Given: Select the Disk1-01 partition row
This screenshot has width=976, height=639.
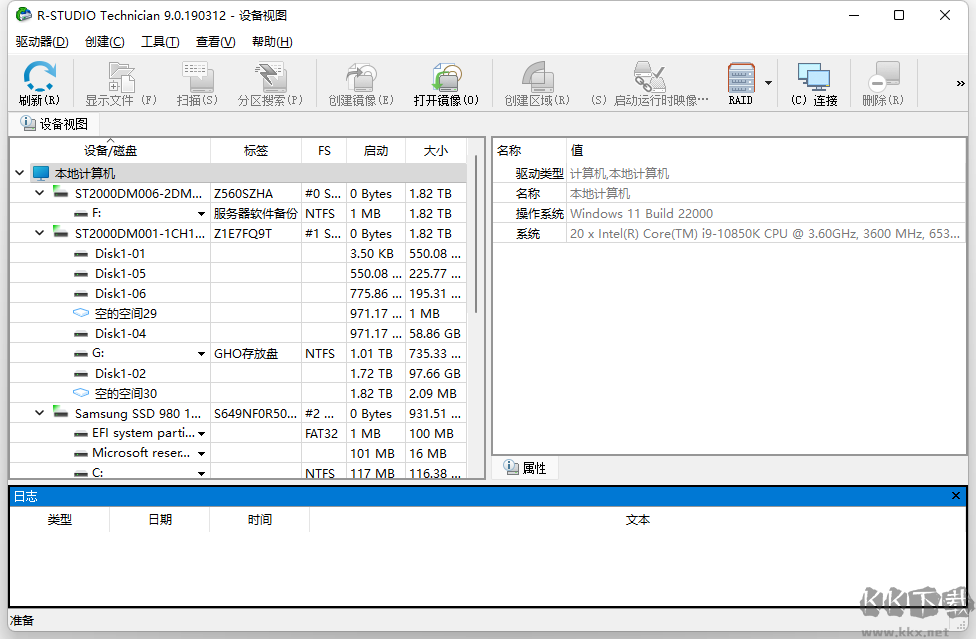Looking at the screenshot, I should click(x=238, y=253).
